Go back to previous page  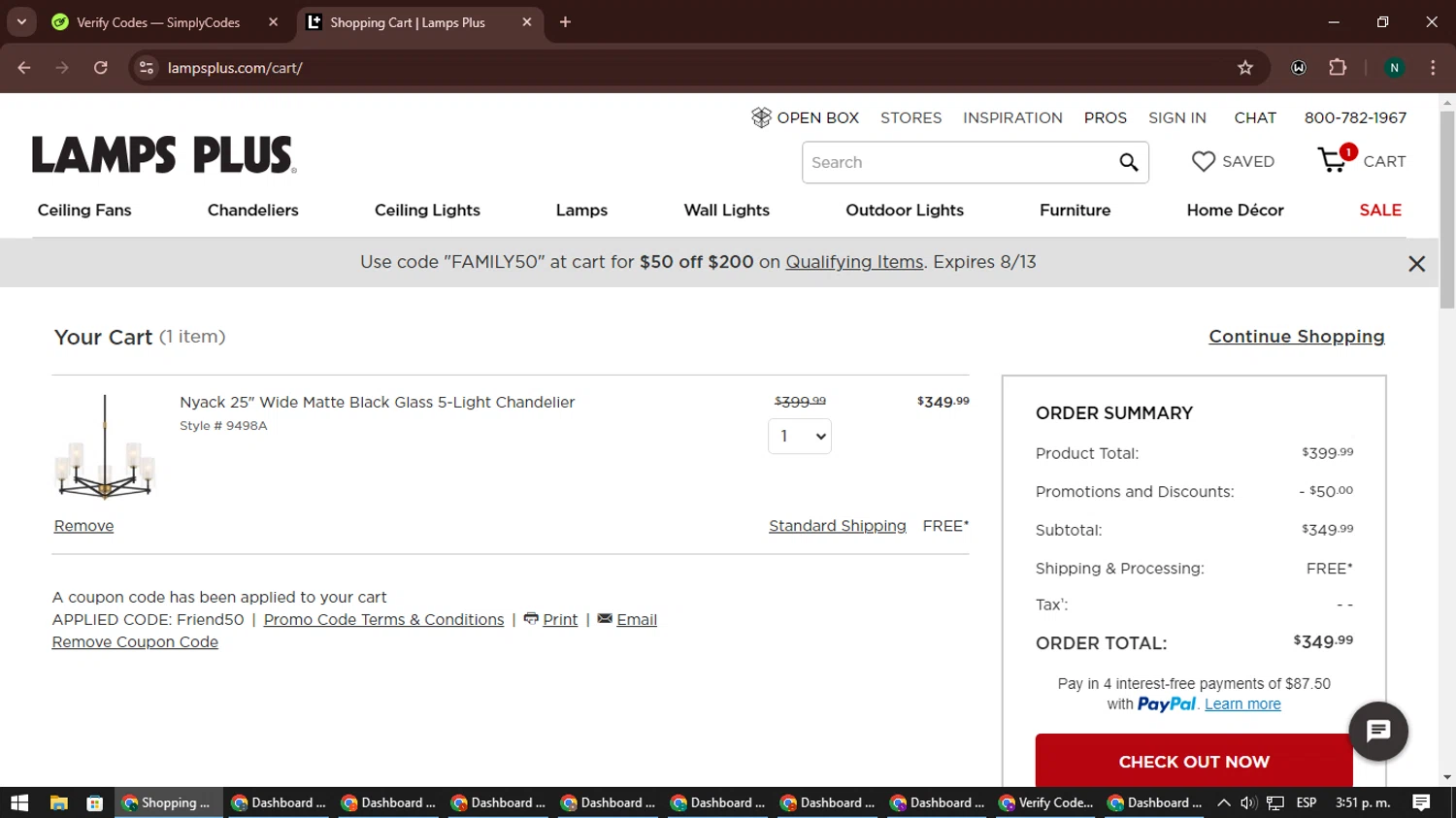point(24,68)
